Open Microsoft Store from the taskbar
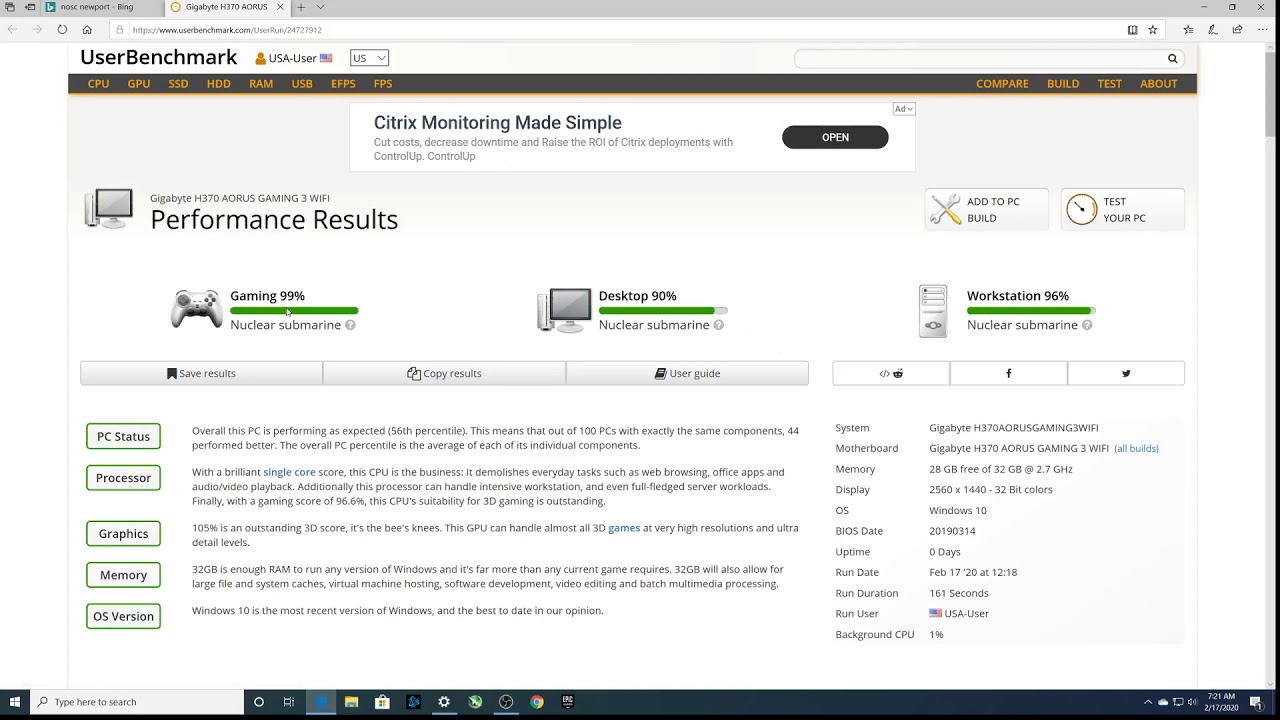 click(382, 702)
